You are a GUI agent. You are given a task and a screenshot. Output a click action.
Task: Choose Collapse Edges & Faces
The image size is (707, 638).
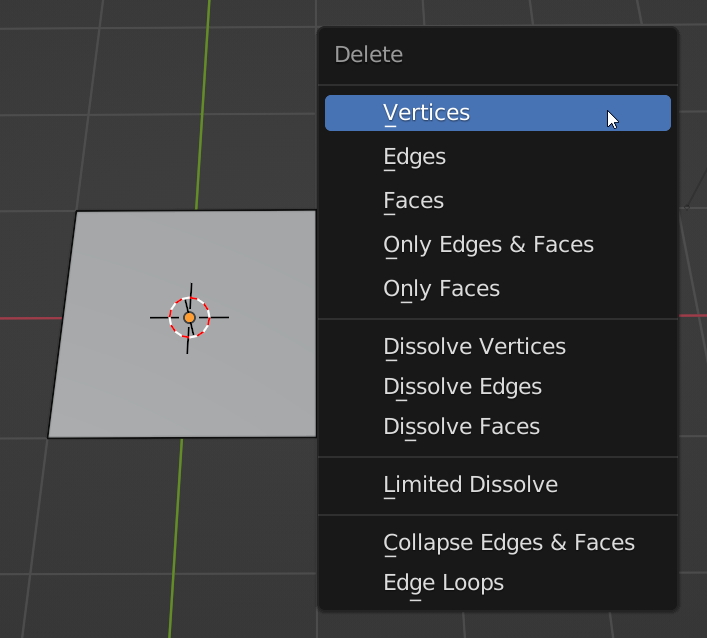click(498, 542)
